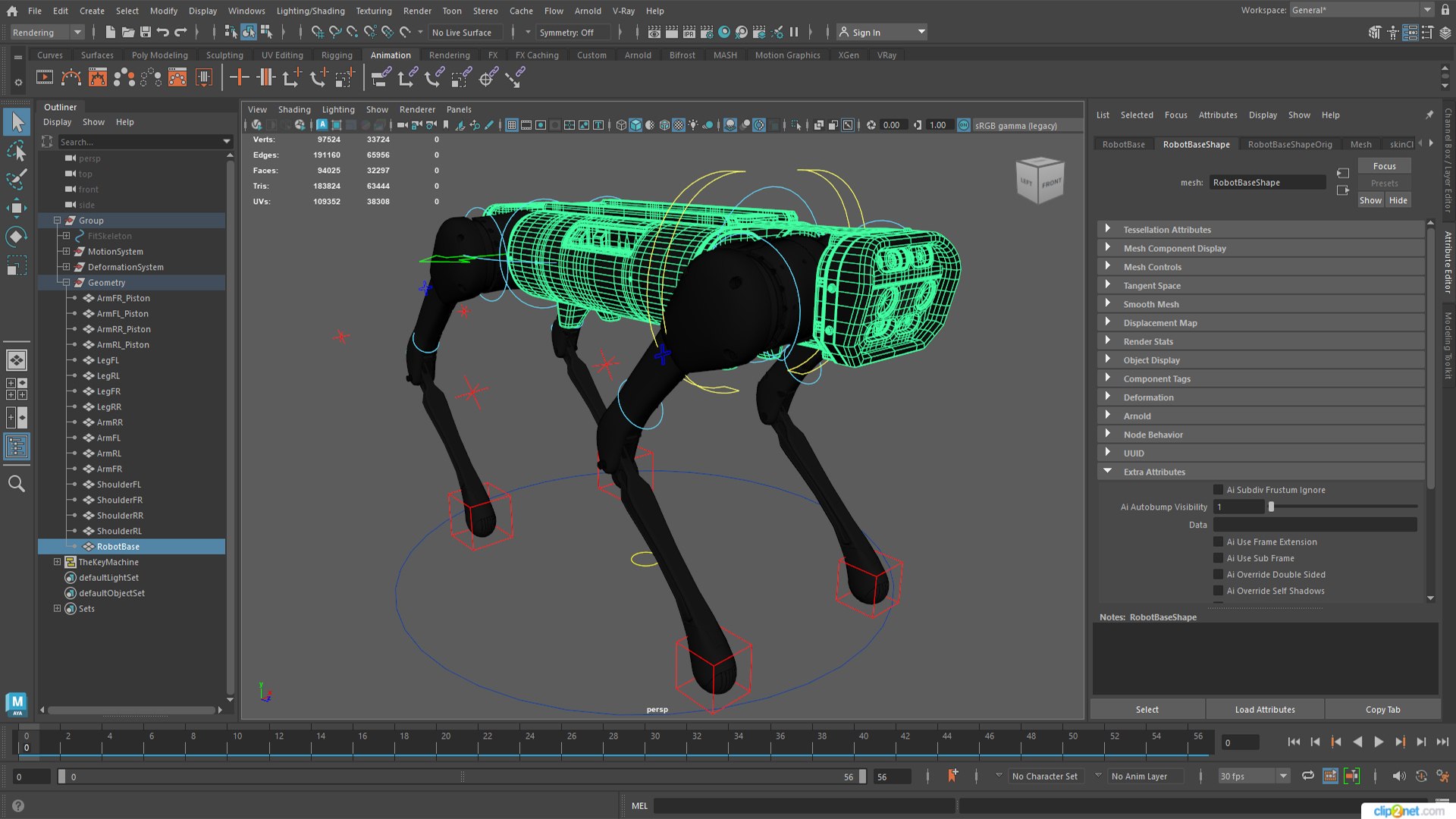The image size is (1456, 819).
Task: Click the motion trail shelf icon
Action: click(71, 77)
